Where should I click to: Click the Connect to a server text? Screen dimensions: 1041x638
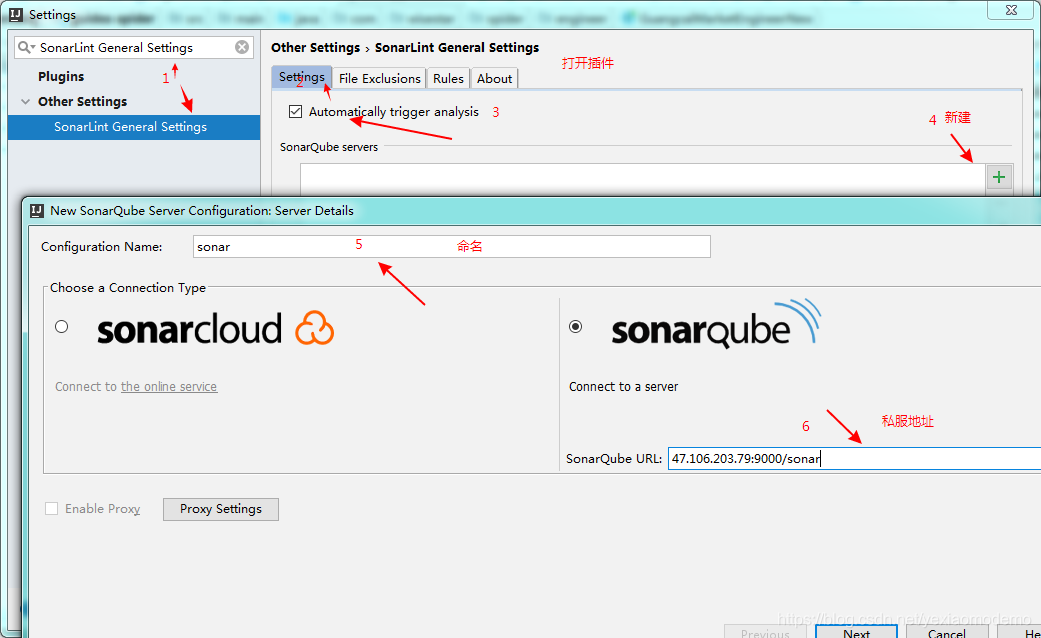tap(623, 386)
